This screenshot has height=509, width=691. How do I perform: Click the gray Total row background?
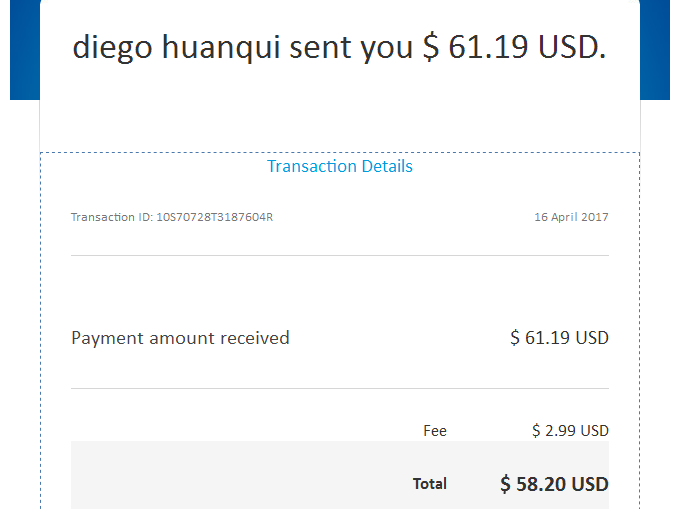coord(340,475)
